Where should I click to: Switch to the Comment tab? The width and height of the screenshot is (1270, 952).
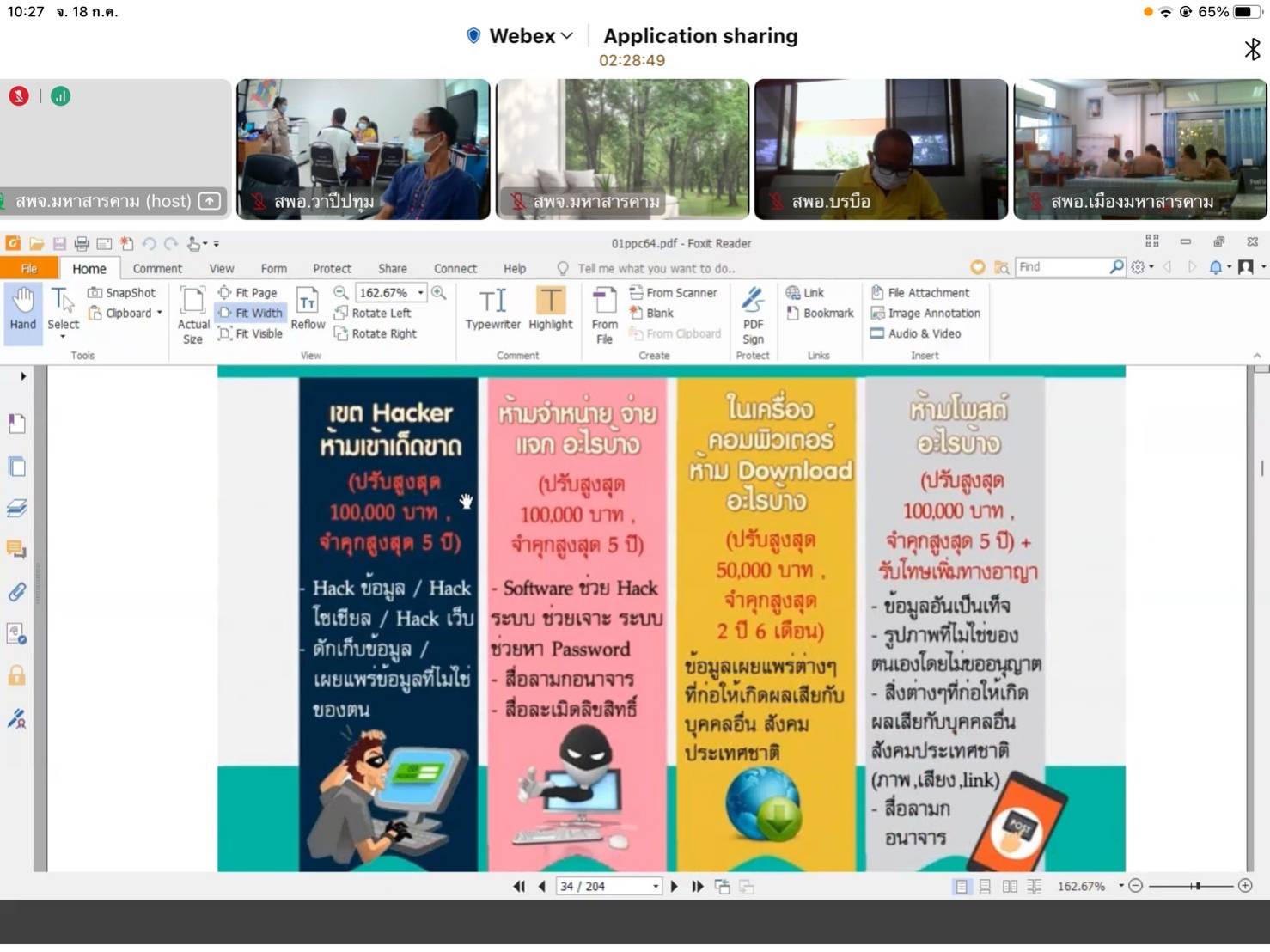click(157, 268)
